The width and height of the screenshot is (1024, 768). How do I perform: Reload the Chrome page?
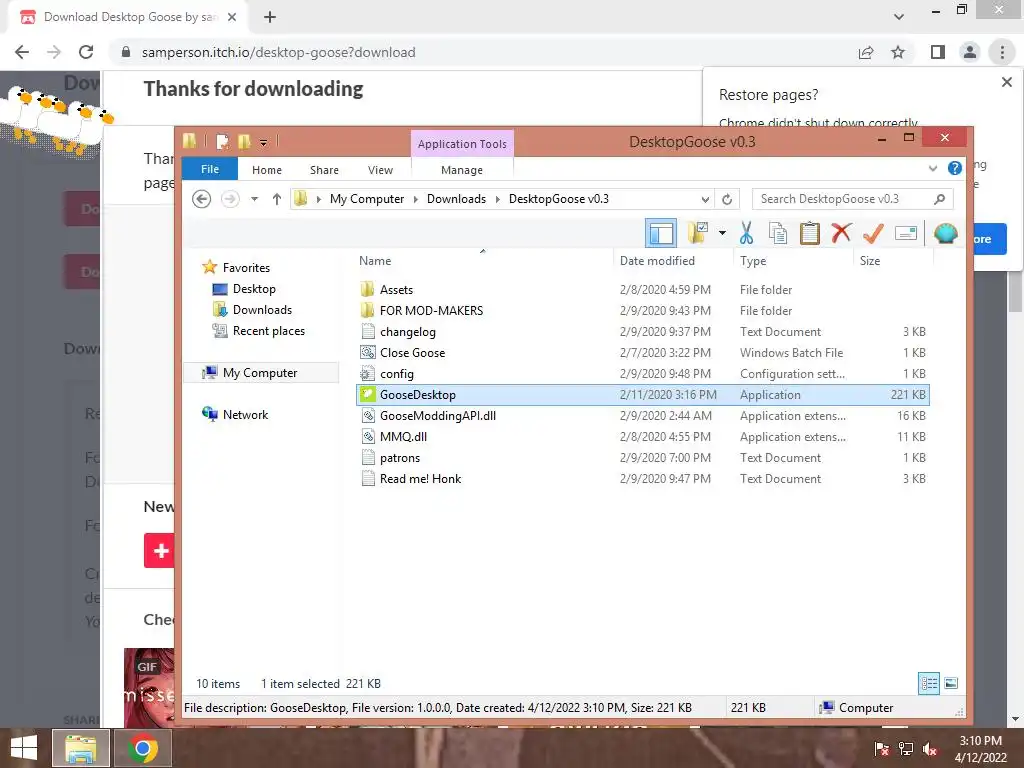(86, 52)
